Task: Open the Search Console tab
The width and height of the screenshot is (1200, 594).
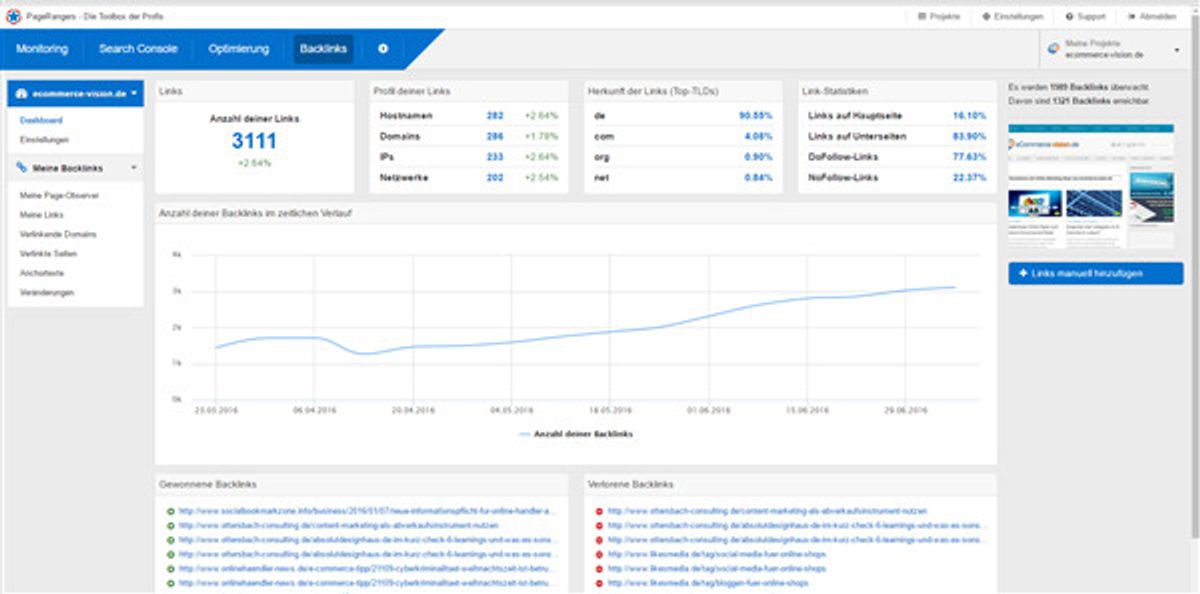Action: (x=138, y=49)
